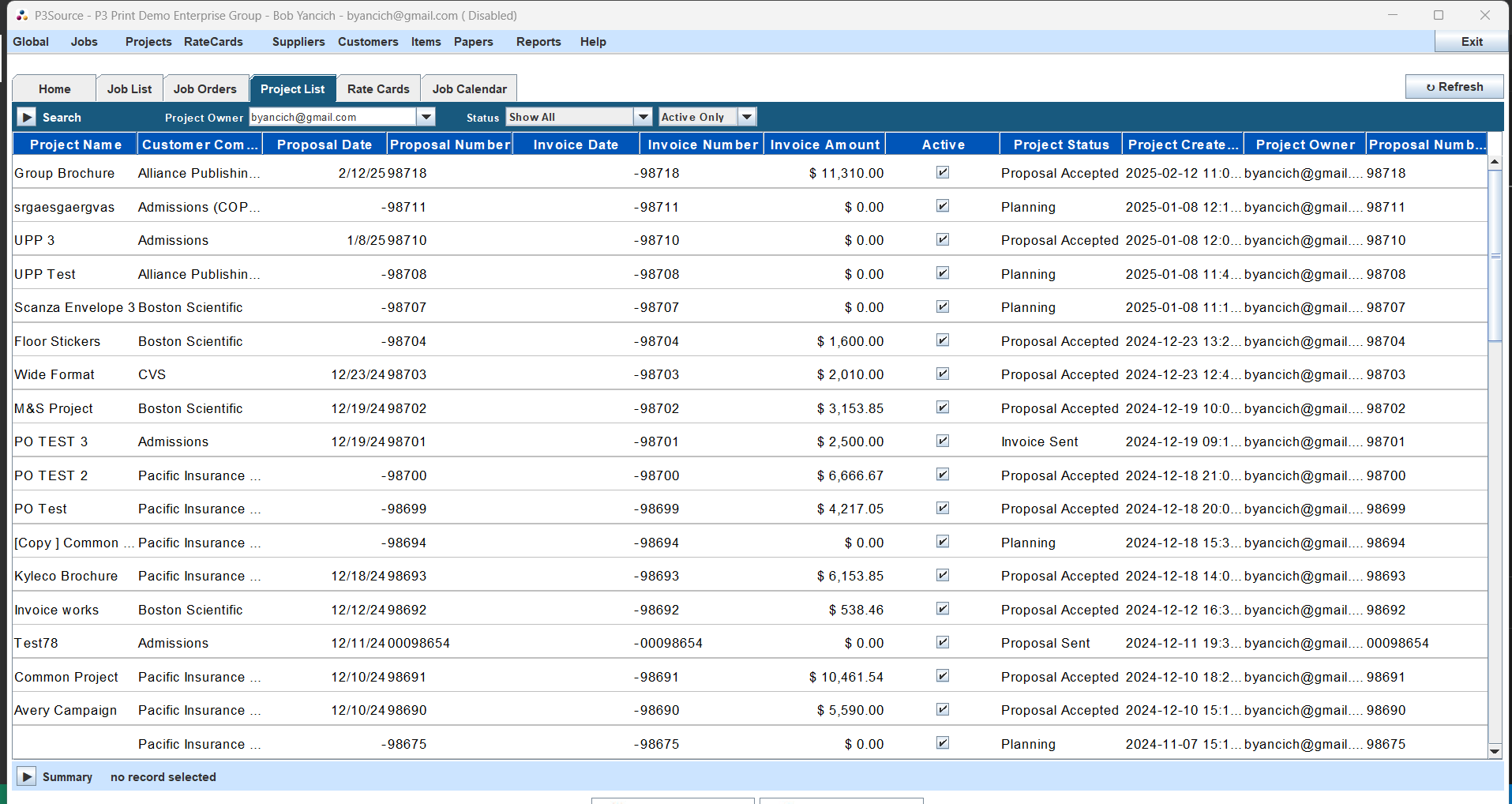This screenshot has height=804, width=1512.
Task: Sort by the Invoice Amount column header
Action: click(x=824, y=144)
